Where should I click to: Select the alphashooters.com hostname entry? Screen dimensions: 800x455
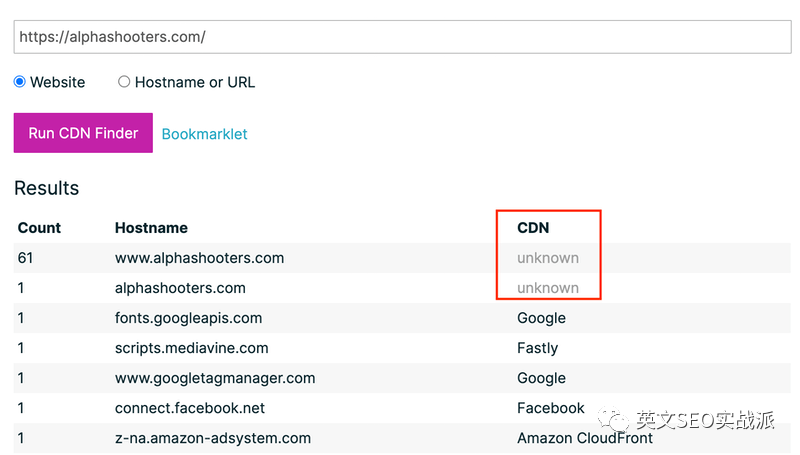coord(180,288)
